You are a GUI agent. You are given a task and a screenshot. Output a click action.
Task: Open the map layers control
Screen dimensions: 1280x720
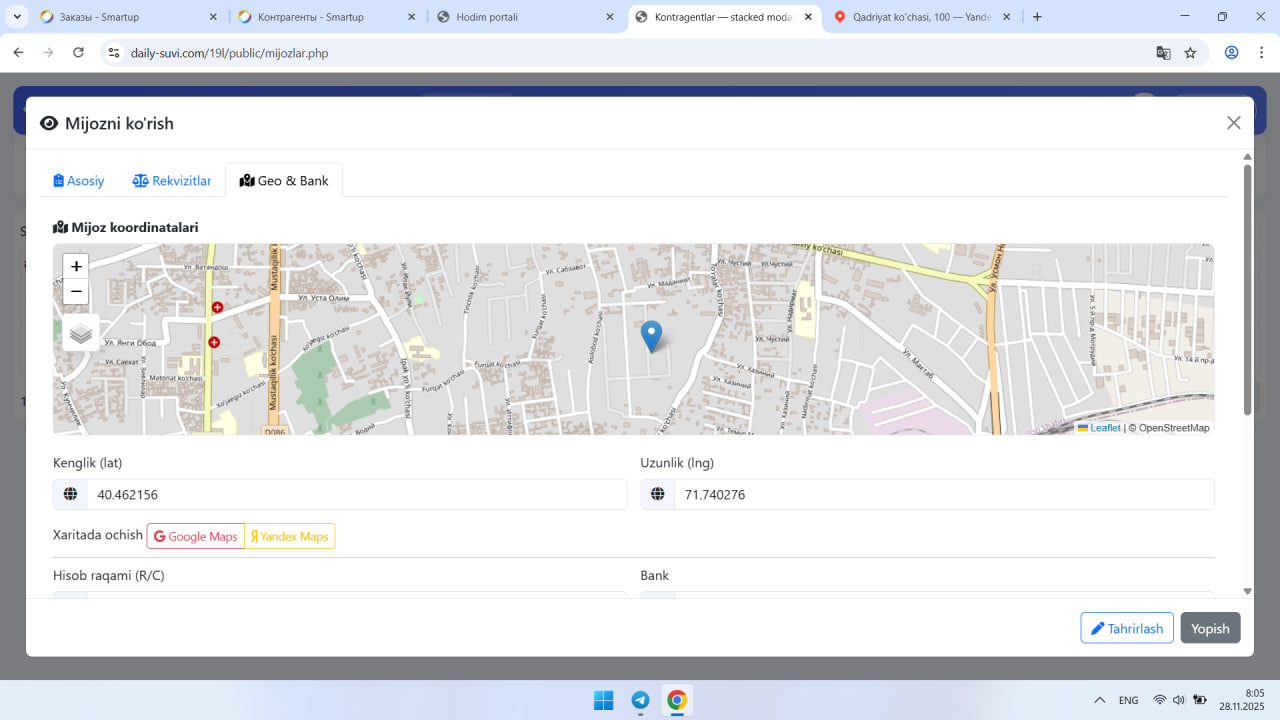click(81, 333)
